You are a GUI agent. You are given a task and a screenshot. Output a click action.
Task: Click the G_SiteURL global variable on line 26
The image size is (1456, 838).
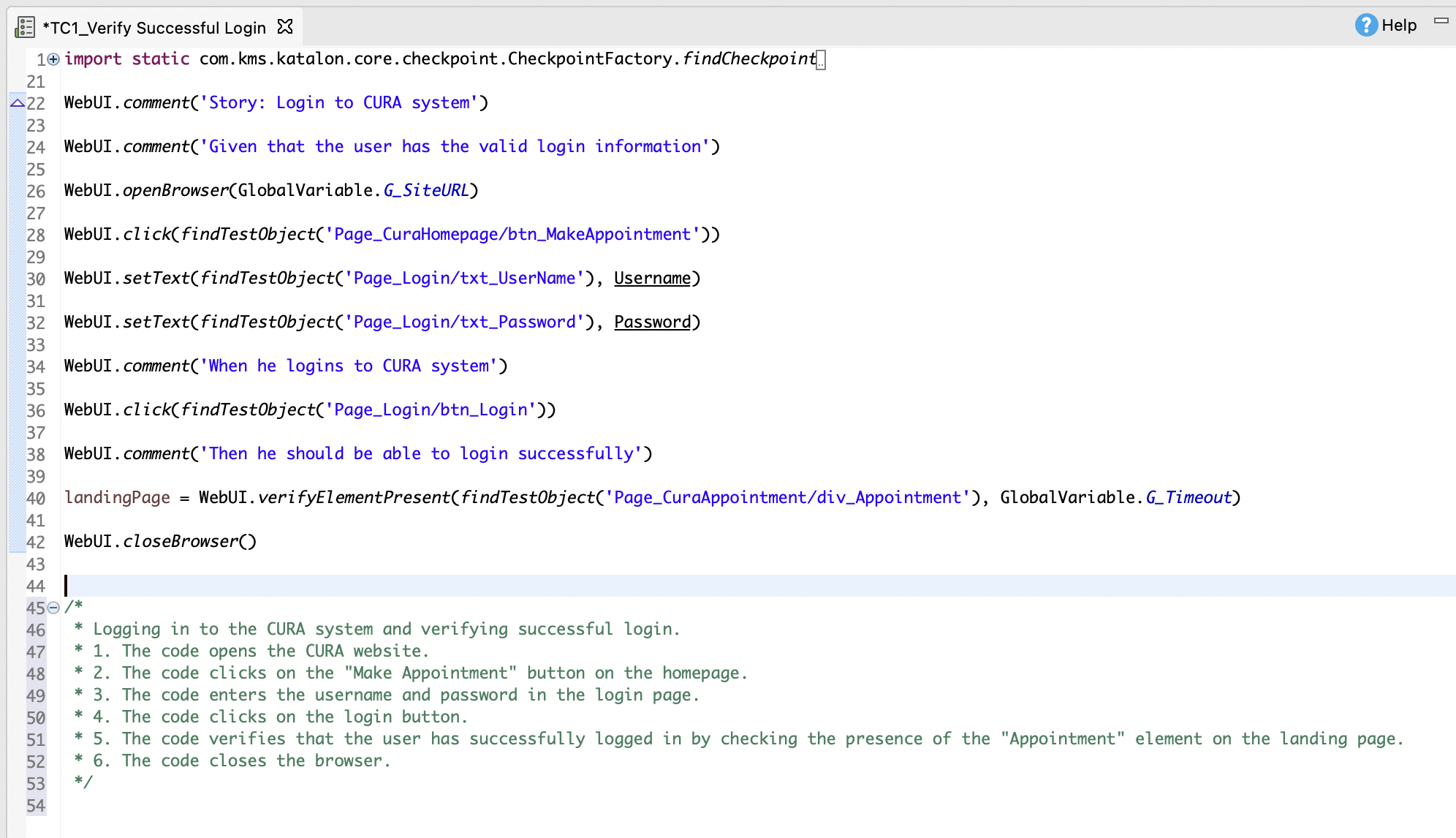(428, 190)
